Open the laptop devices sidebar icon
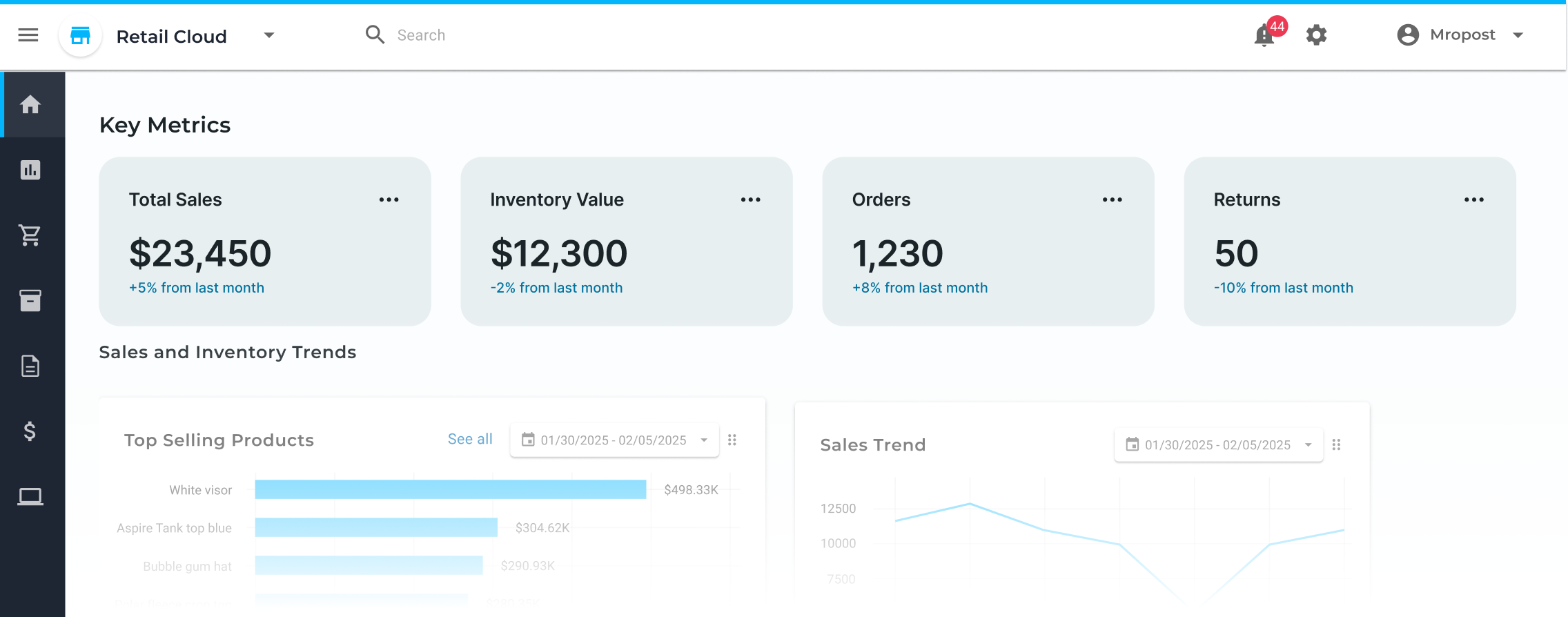The height and width of the screenshot is (617, 1568). [30, 496]
